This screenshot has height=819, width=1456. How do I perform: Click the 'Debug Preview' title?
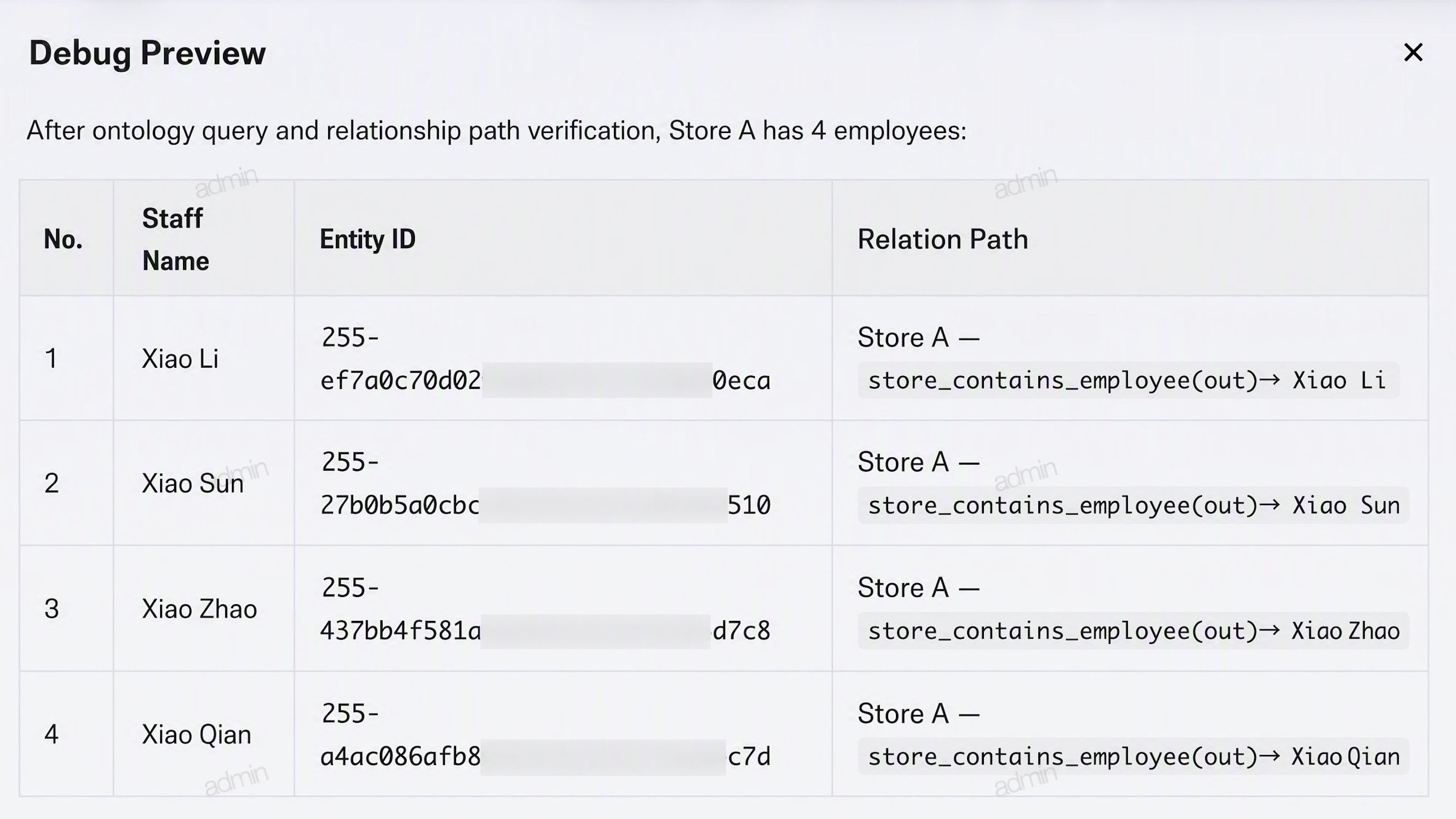coord(147,53)
